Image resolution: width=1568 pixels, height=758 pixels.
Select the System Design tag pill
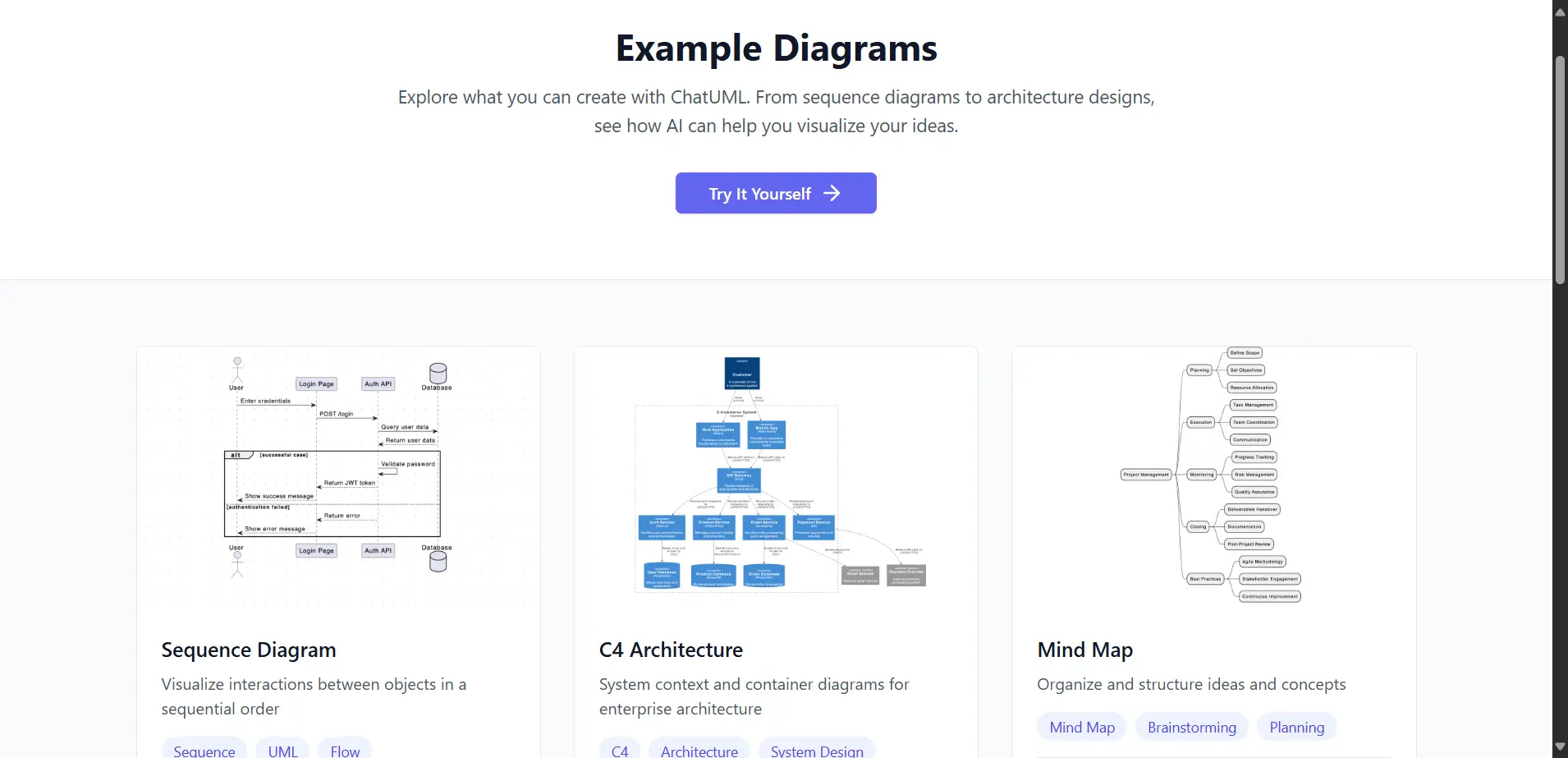click(816, 751)
